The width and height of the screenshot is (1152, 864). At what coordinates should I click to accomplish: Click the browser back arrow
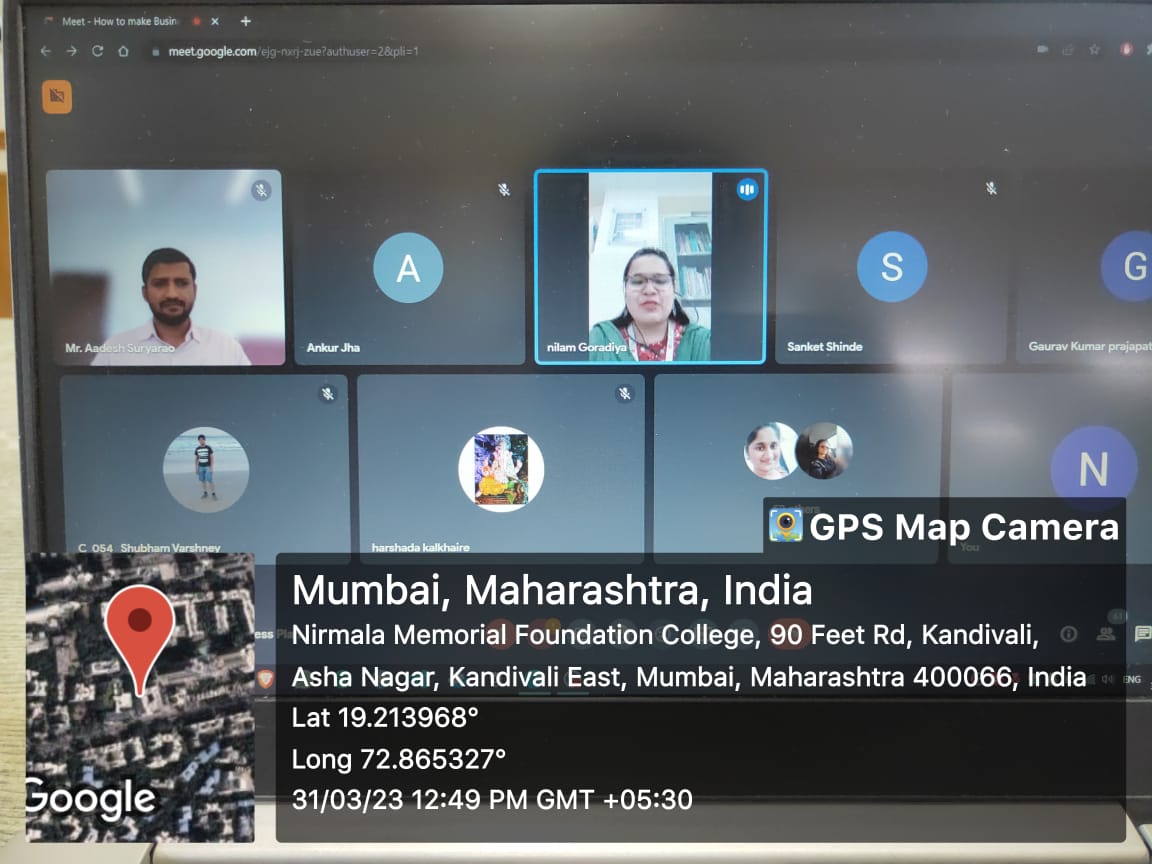[x=45, y=51]
